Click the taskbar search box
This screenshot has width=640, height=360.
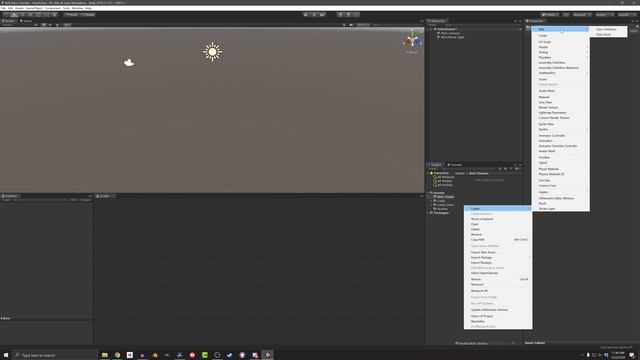(x=55, y=355)
